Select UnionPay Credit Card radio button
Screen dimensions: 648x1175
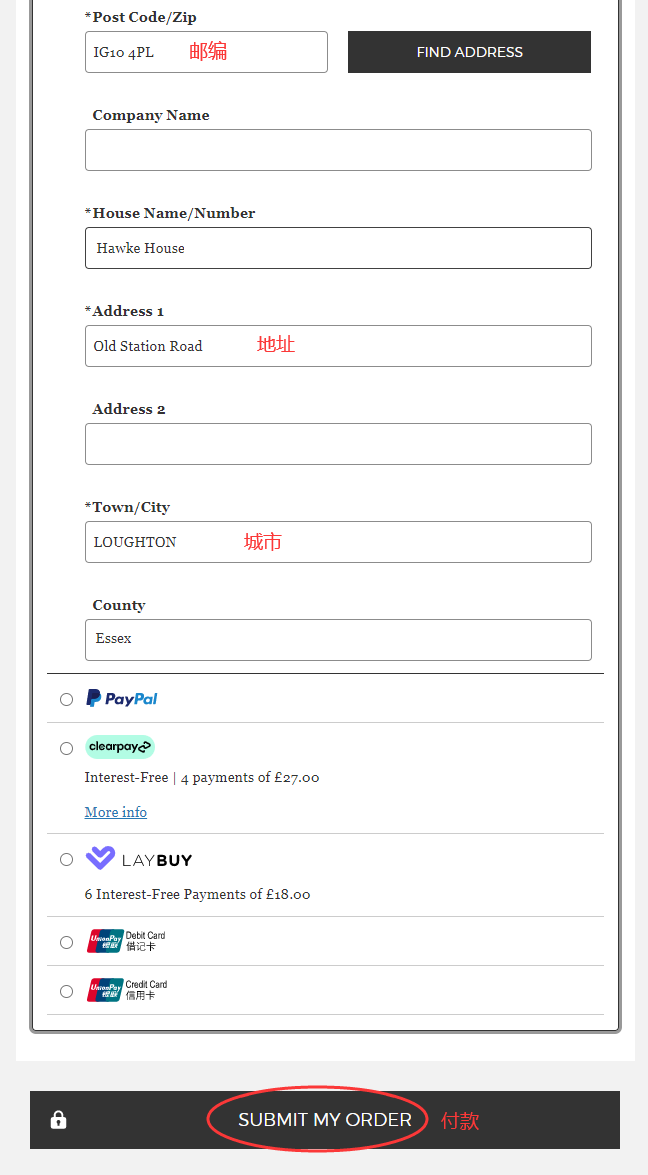tap(67, 991)
